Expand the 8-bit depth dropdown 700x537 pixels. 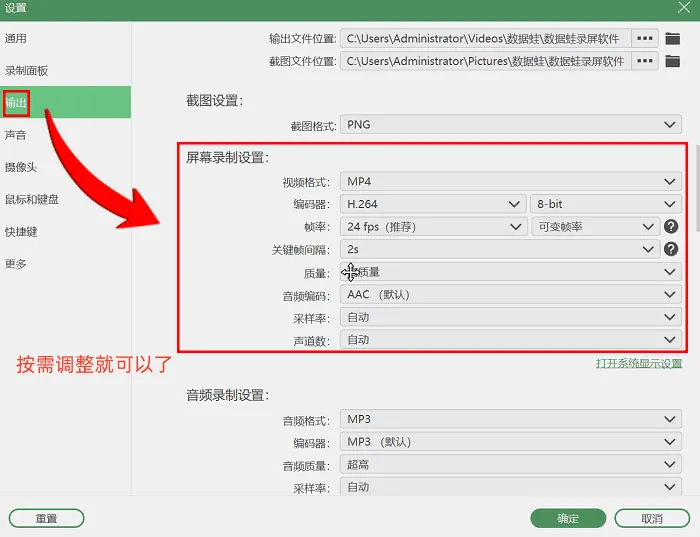tap(606, 204)
